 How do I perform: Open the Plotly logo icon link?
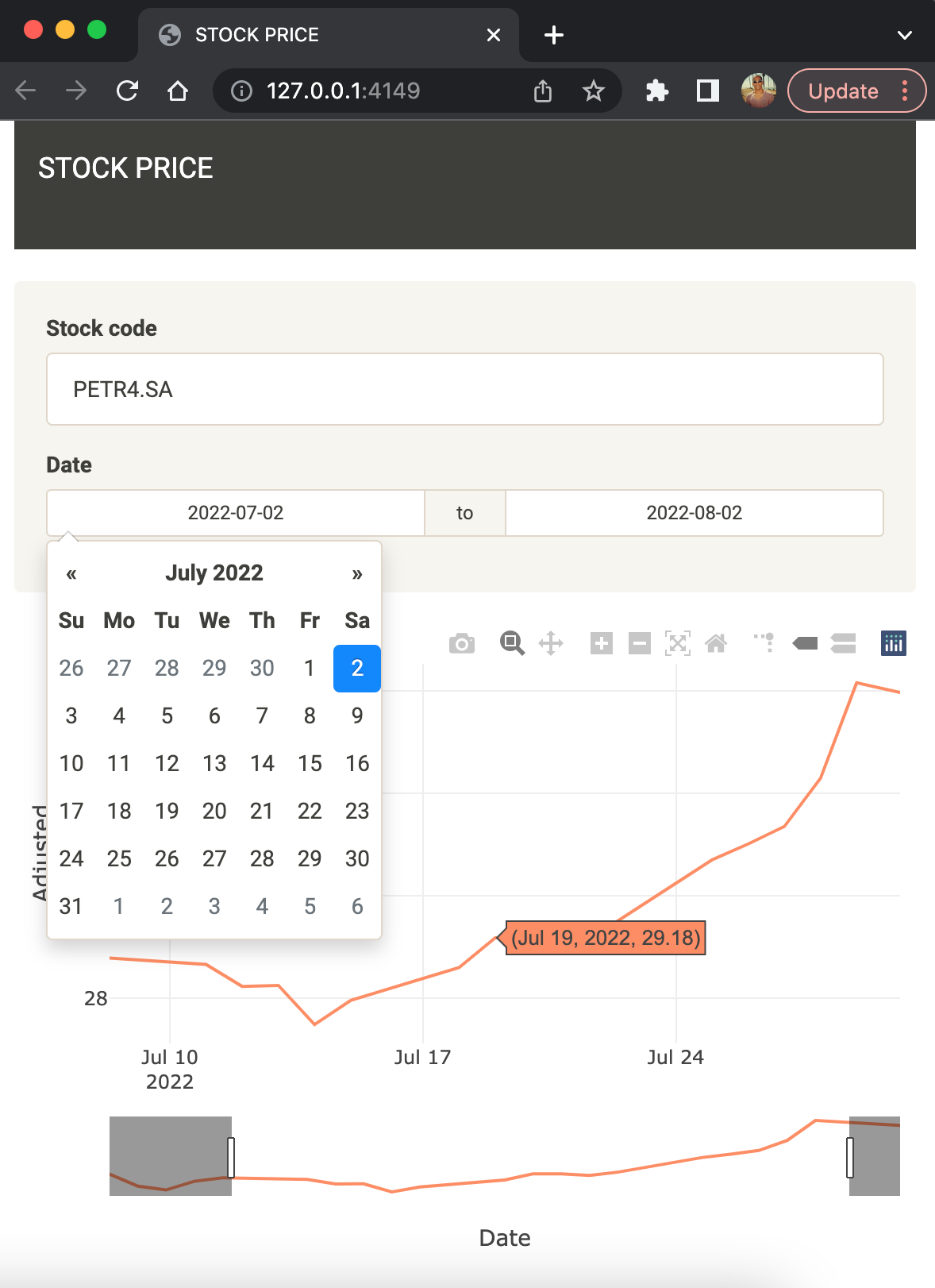click(893, 643)
